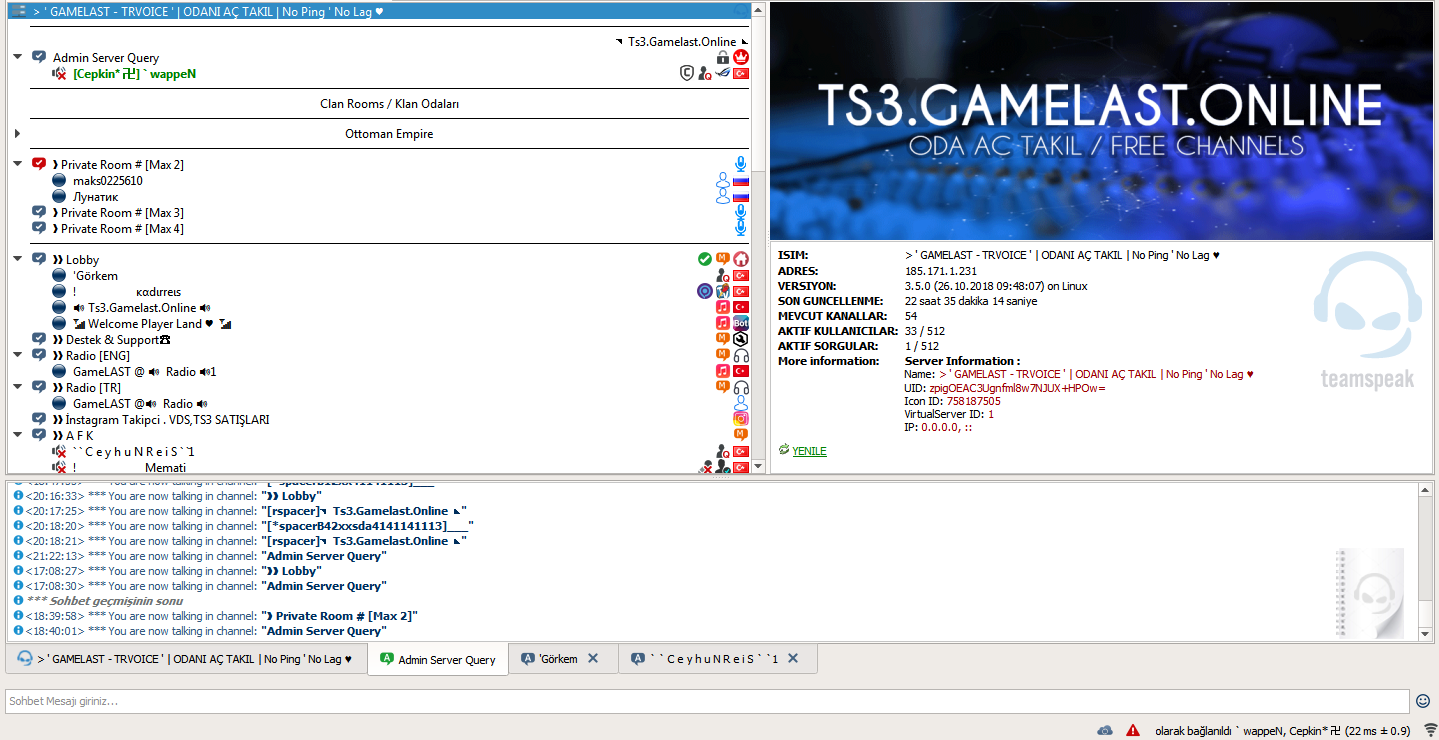Click the TS3.GAMELAST.ONLINE banner image
Screen dimensions: 1439x740
tap(1100, 120)
